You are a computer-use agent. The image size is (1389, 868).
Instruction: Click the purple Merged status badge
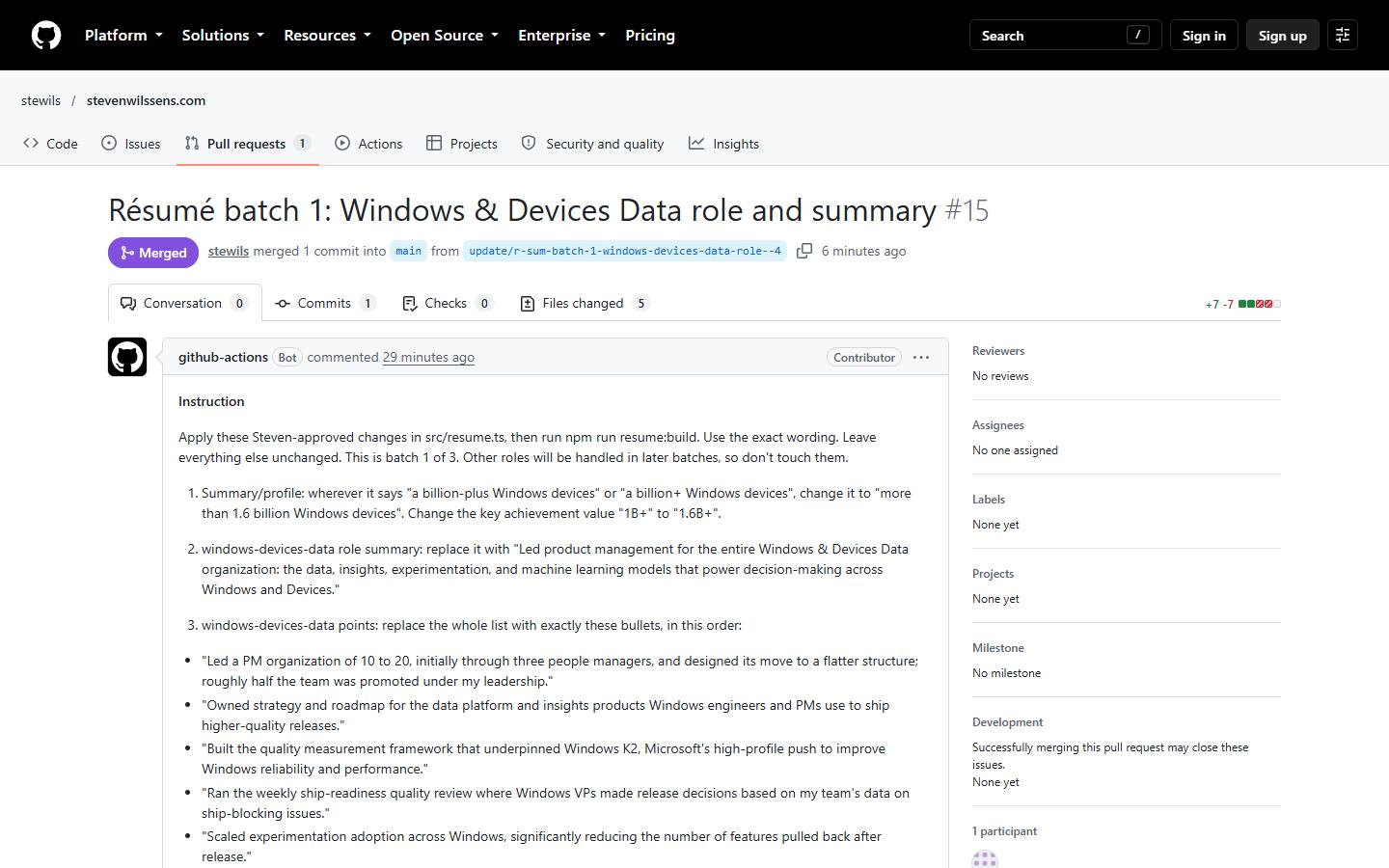click(x=153, y=253)
